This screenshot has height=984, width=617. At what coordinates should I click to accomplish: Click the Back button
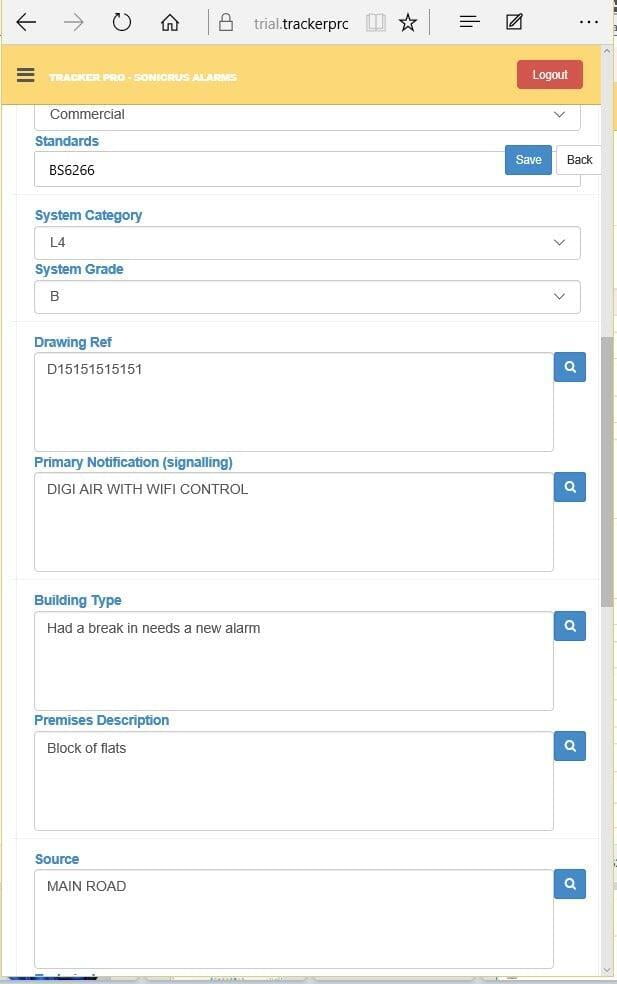pyautogui.click(x=579, y=160)
